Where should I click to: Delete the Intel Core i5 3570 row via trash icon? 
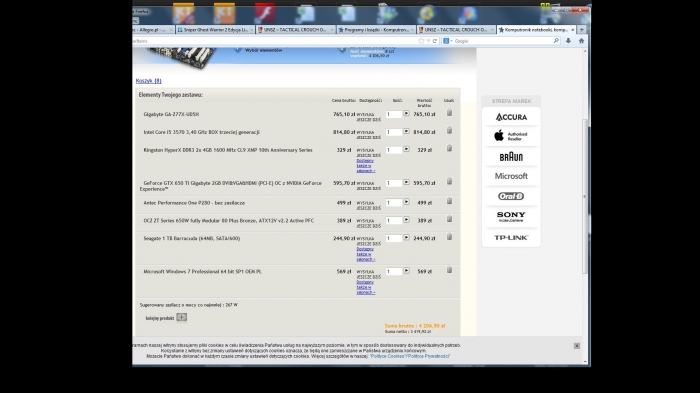point(450,130)
